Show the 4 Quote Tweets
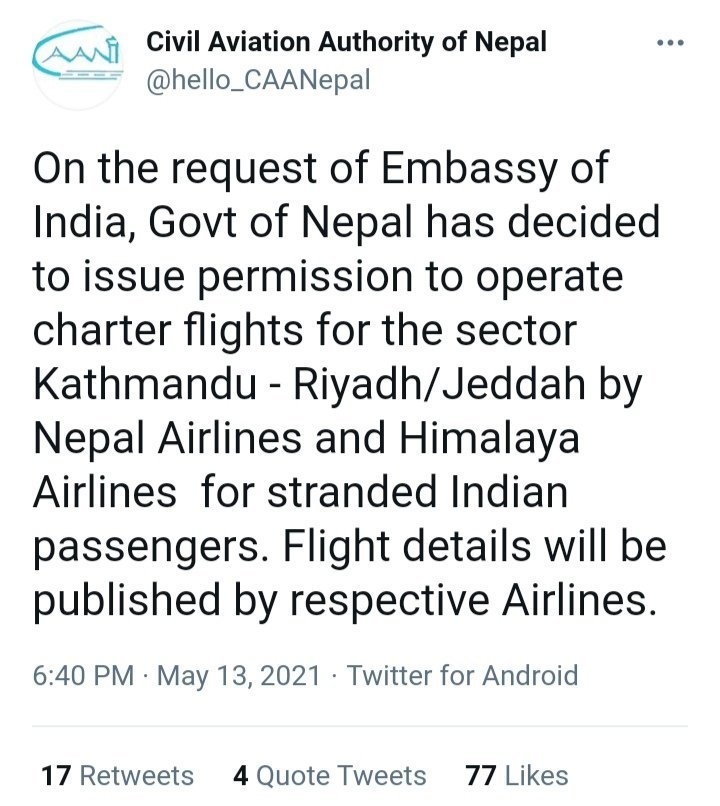720x806 pixels. click(329, 775)
